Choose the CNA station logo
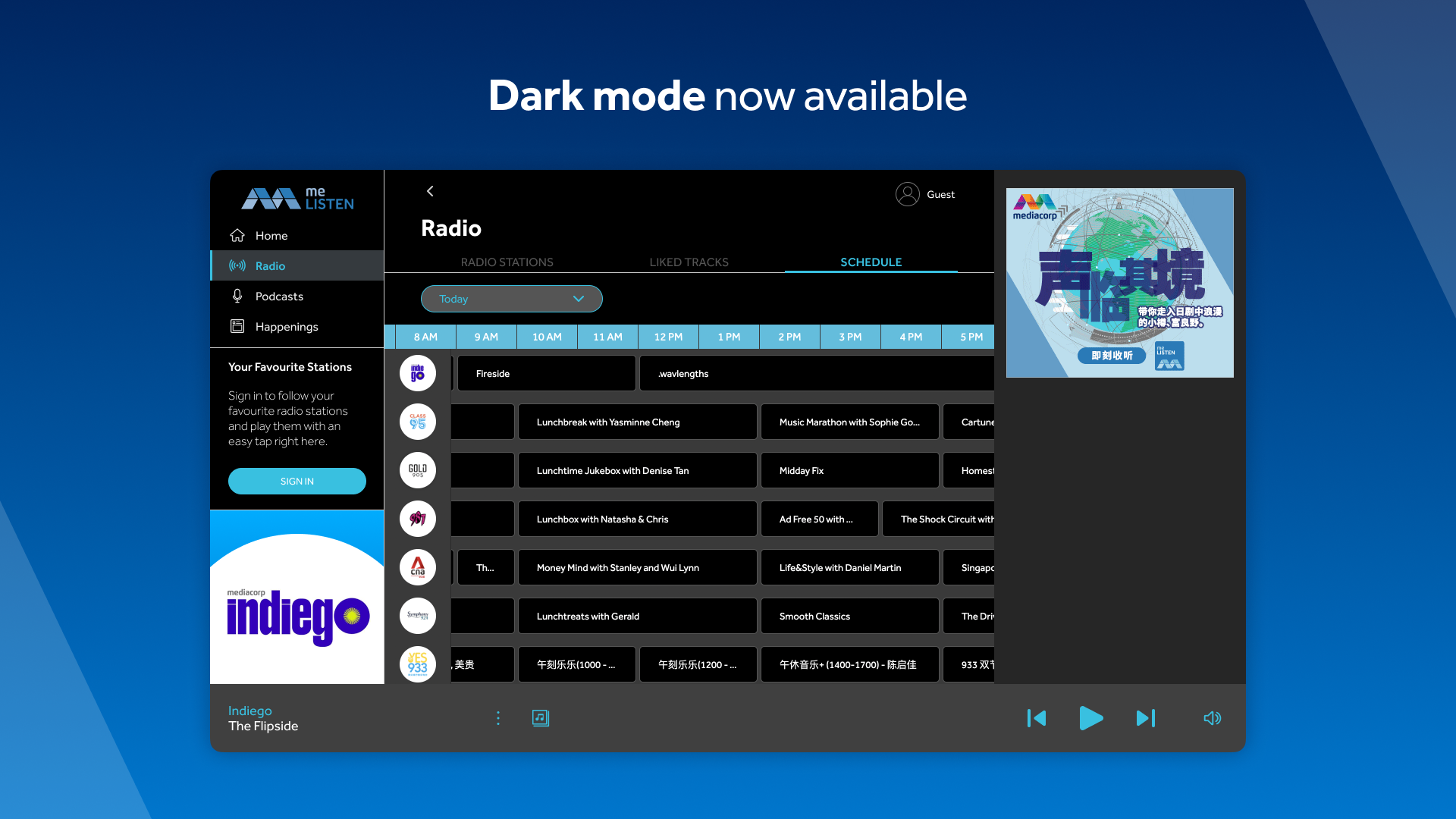The height and width of the screenshot is (819, 1456). (418, 567)
